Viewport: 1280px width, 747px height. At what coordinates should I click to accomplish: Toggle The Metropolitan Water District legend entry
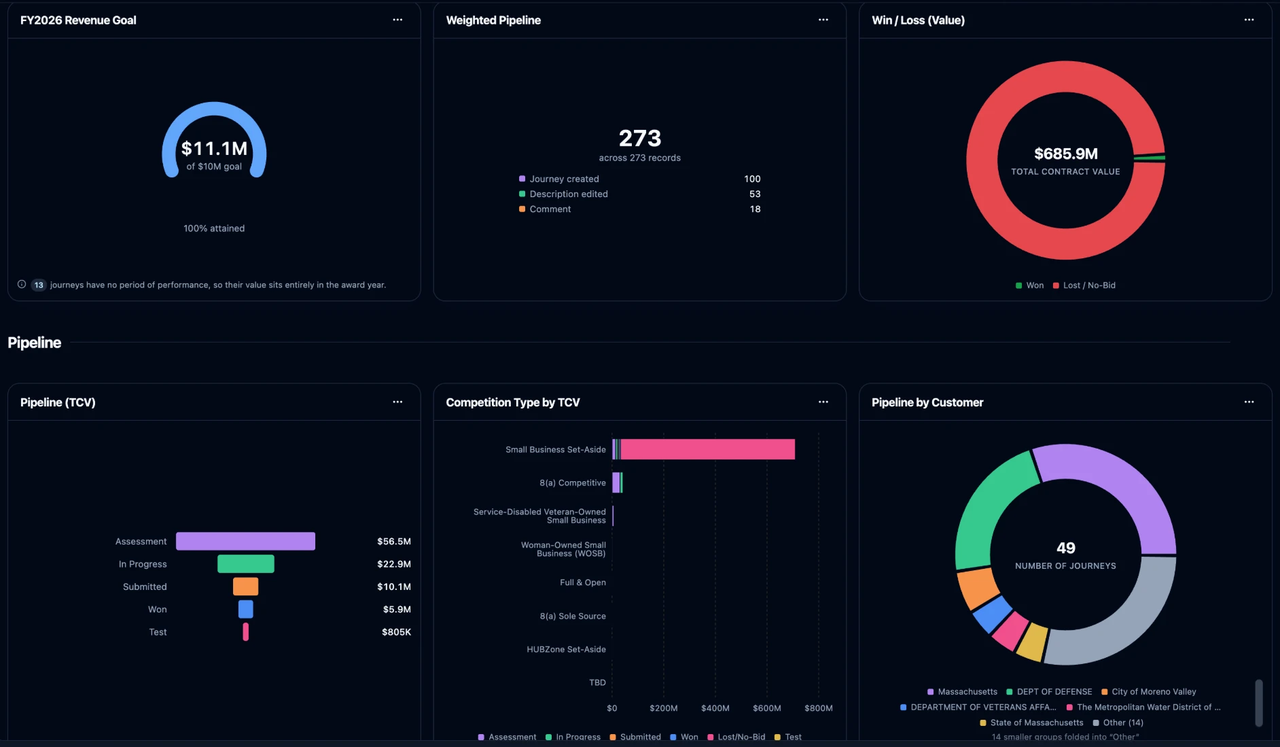(1143, 707)
